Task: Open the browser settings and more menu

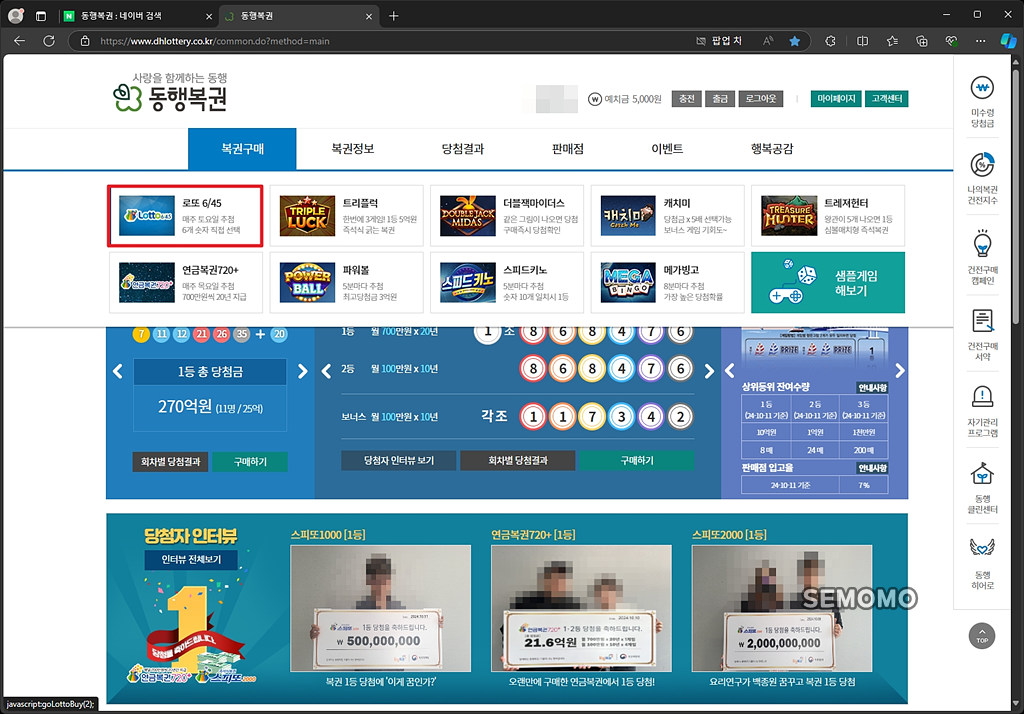Action: click(x=980, y=41)
